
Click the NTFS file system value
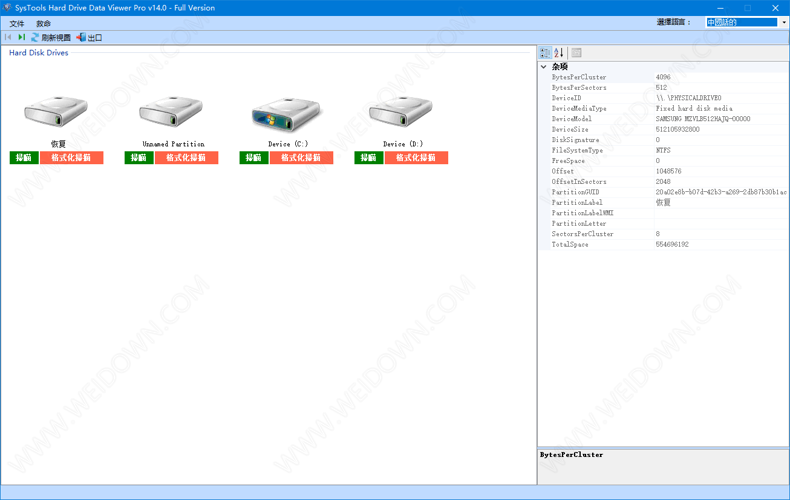(x=663, y=150)
